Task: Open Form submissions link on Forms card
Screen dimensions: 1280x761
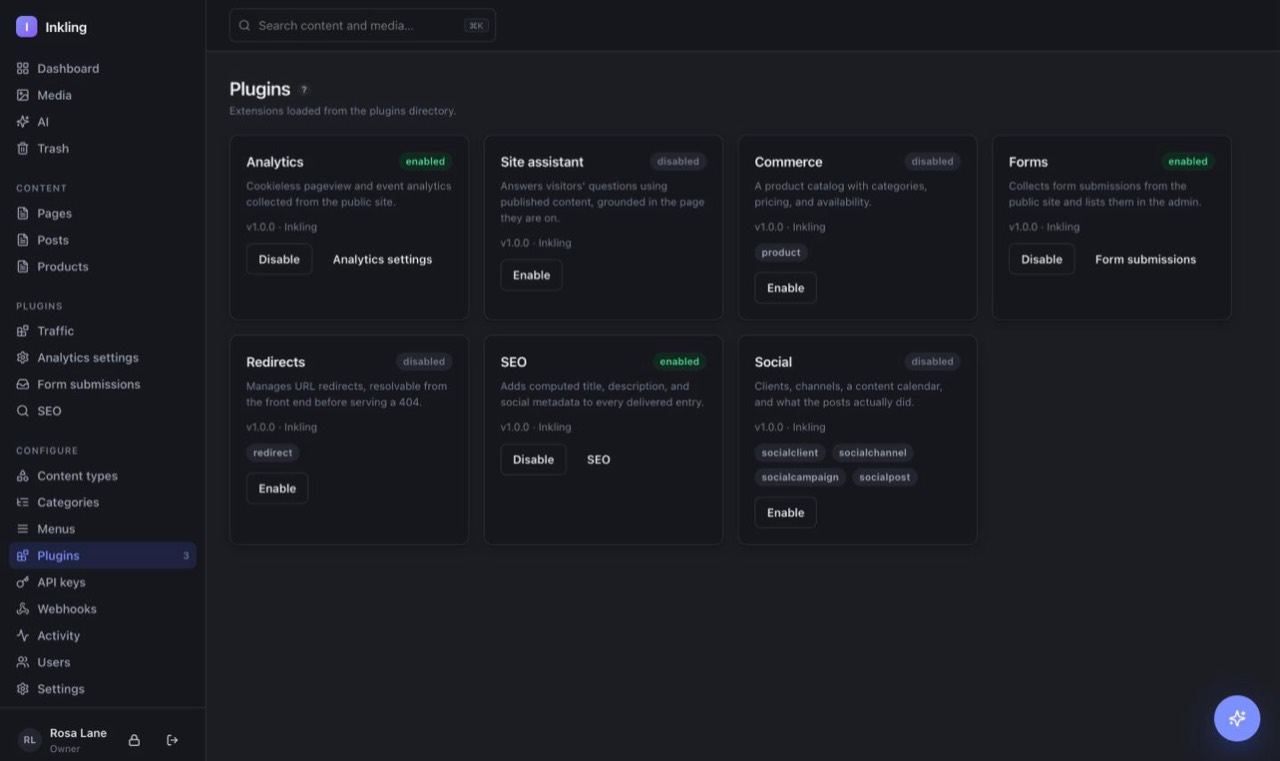Action: click(x=1145, y=259)
